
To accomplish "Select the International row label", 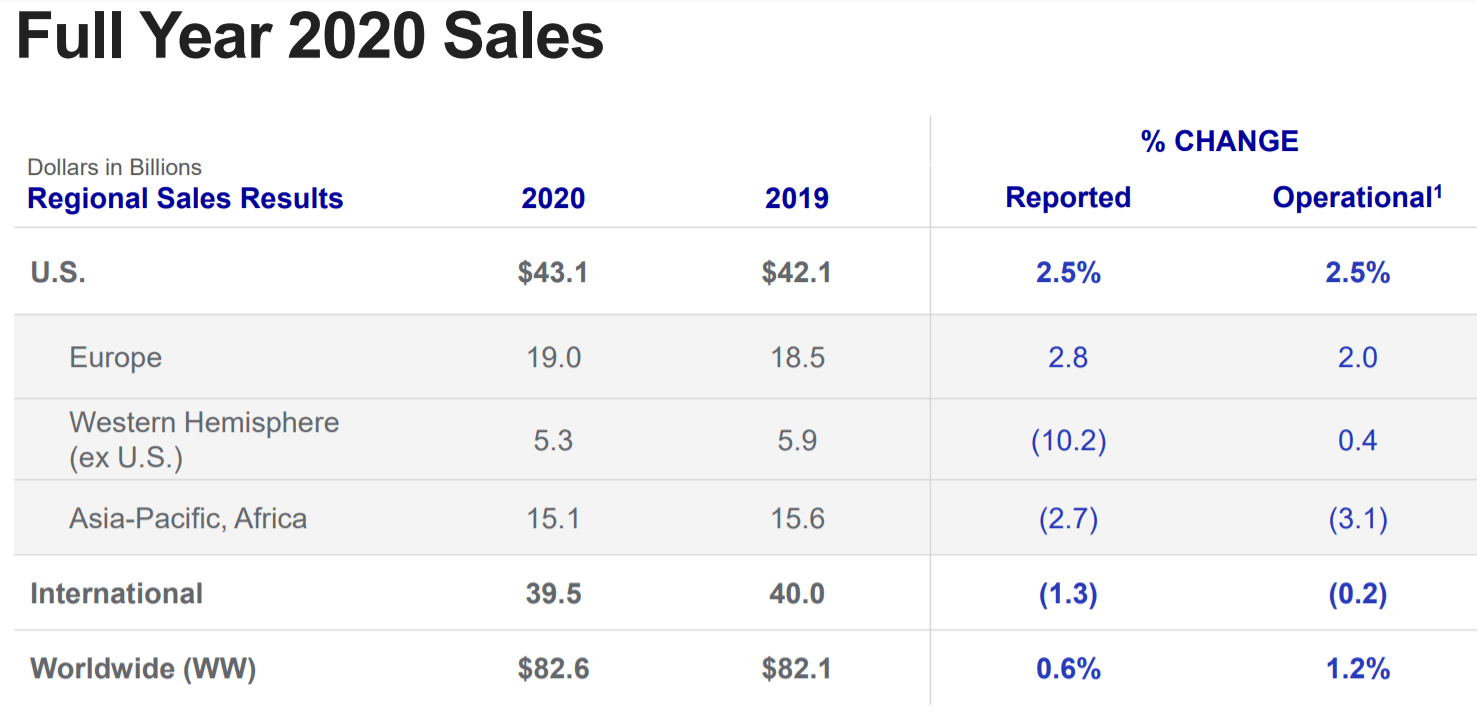I will point(116,593).
